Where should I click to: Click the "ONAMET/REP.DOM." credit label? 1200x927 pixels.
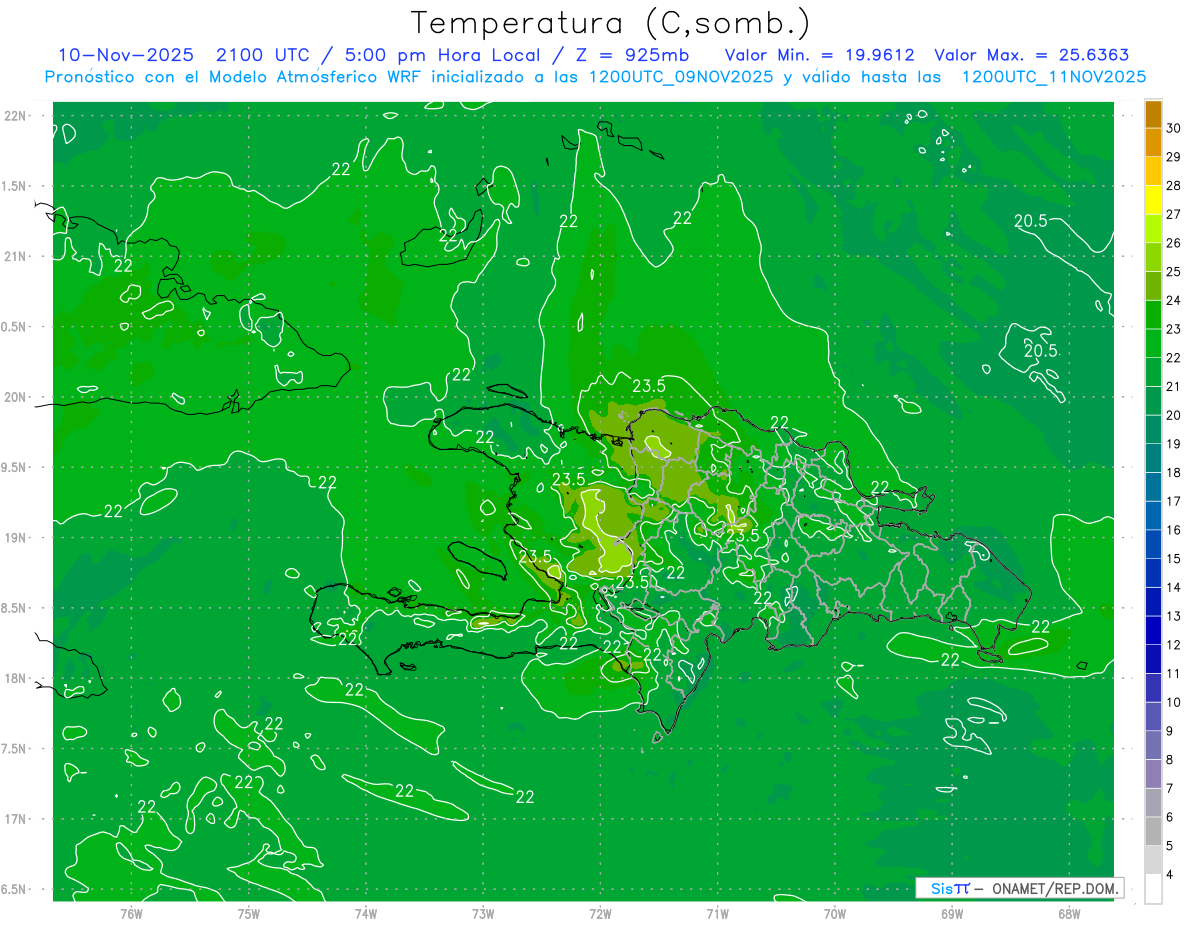coord(1055,888)
